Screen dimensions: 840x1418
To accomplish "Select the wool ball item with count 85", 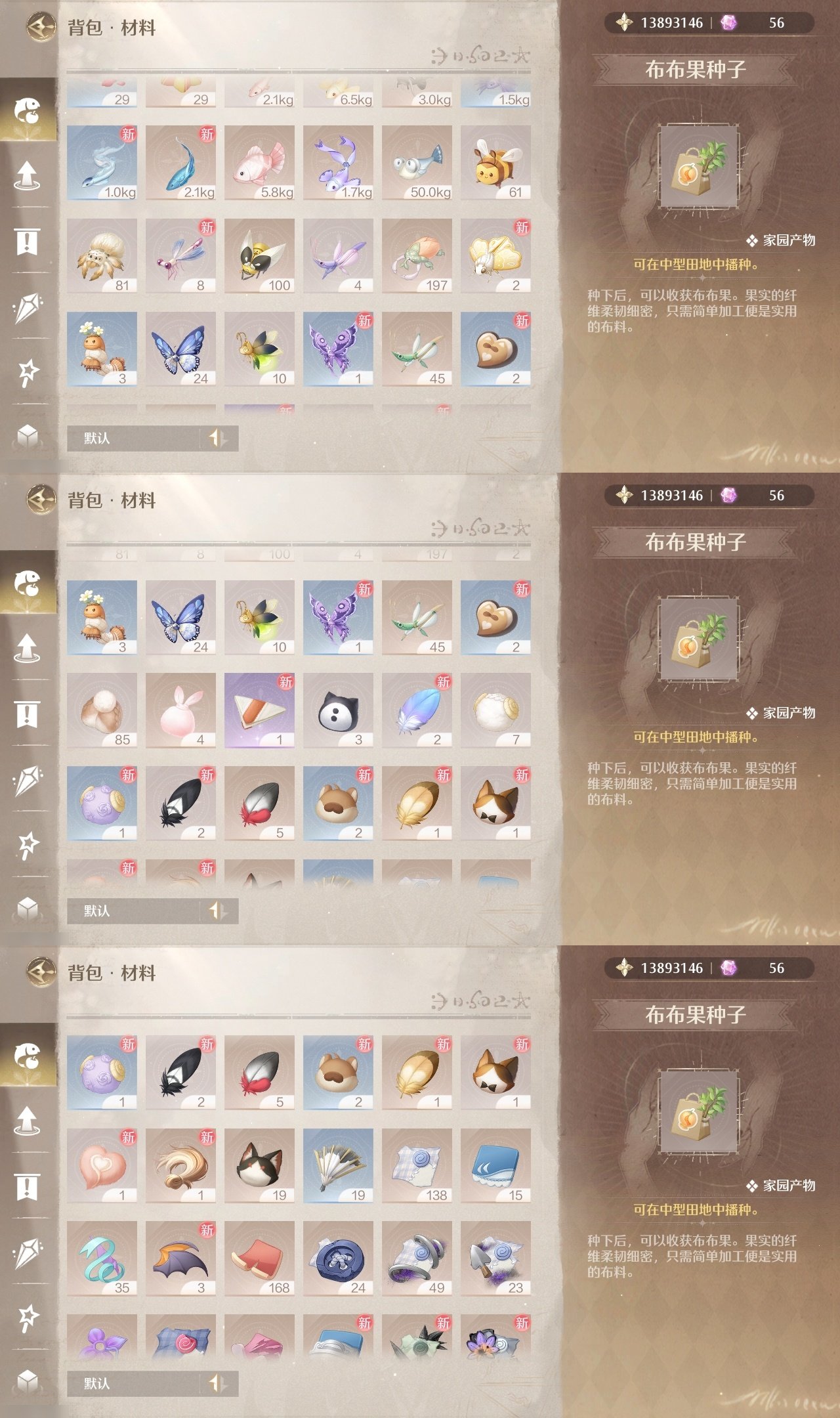I will [x=102, y=710].
